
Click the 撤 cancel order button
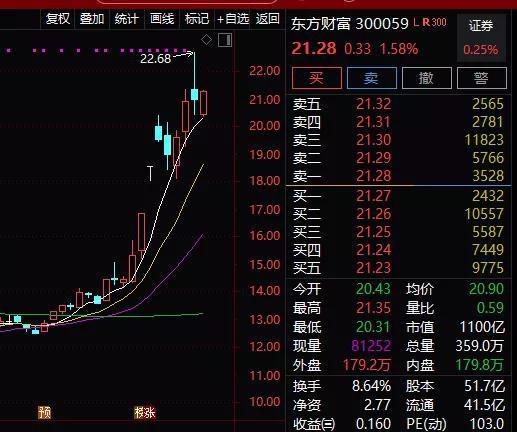point(427,78)
